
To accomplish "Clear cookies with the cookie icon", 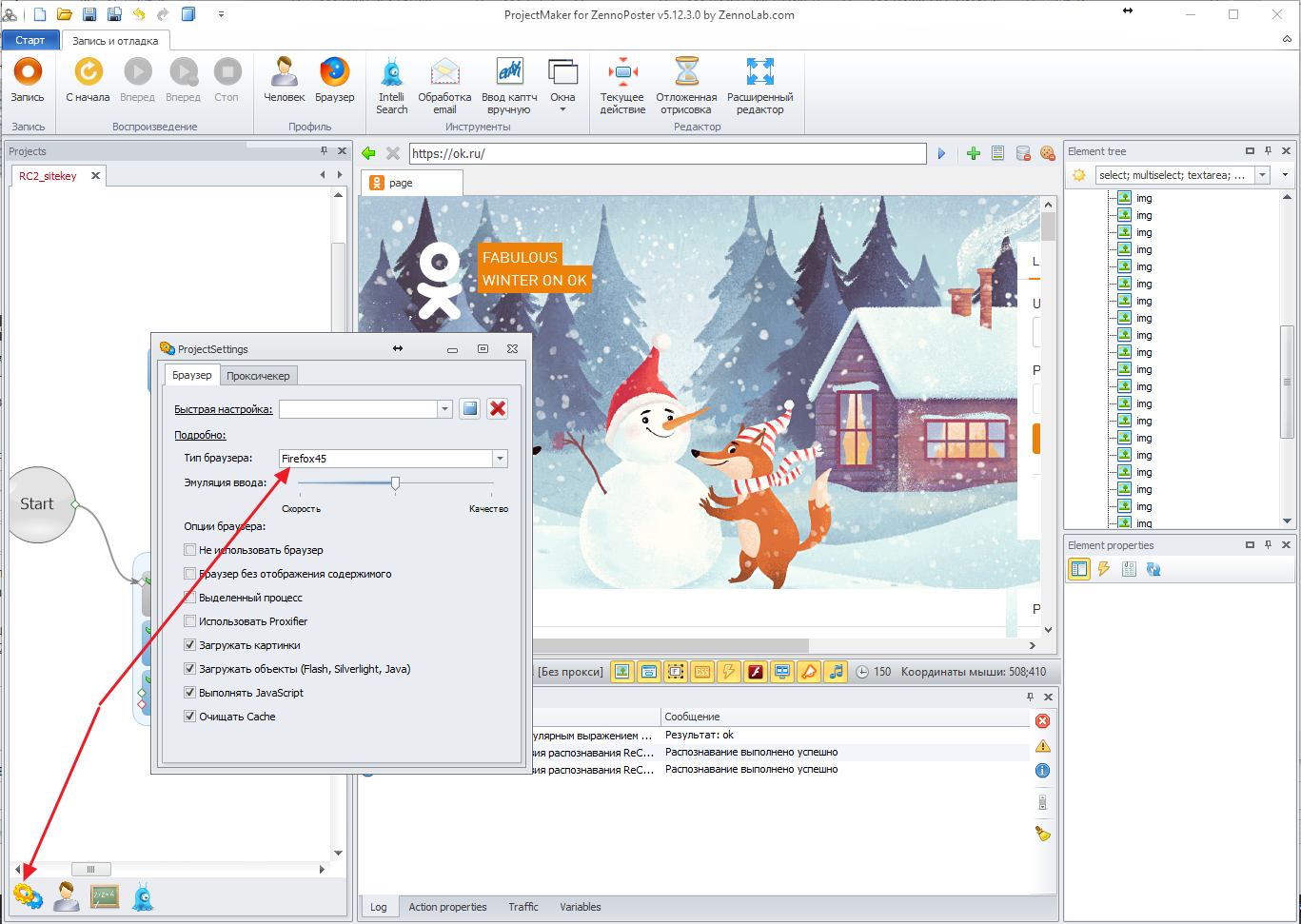I will pos(1047,153).
